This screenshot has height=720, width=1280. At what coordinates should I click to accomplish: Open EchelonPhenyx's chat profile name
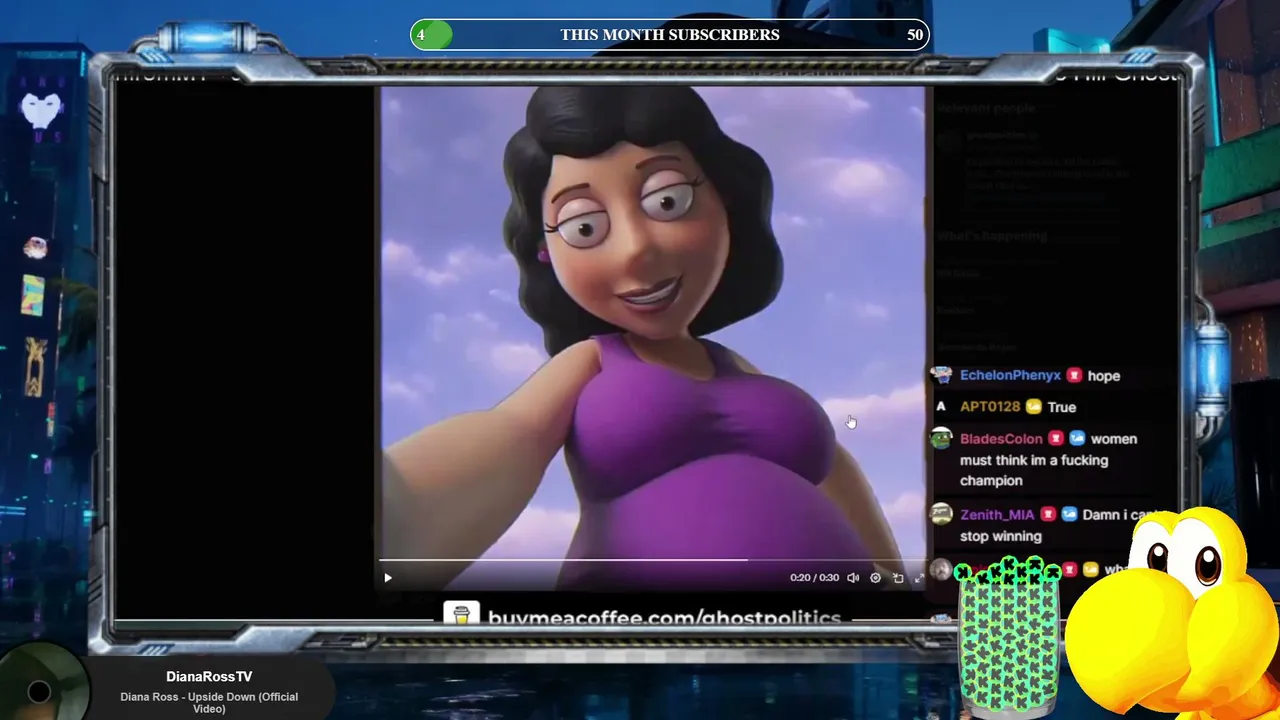(1010, 375)
